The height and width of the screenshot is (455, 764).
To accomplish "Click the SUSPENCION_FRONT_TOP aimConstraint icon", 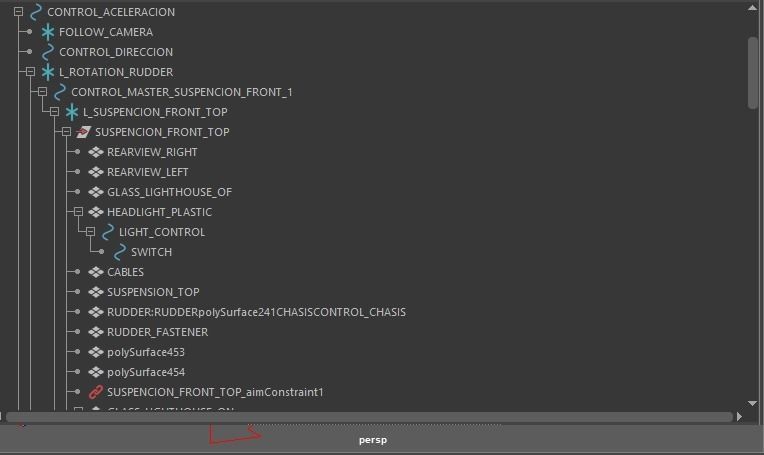I will [x=95, y=392].
